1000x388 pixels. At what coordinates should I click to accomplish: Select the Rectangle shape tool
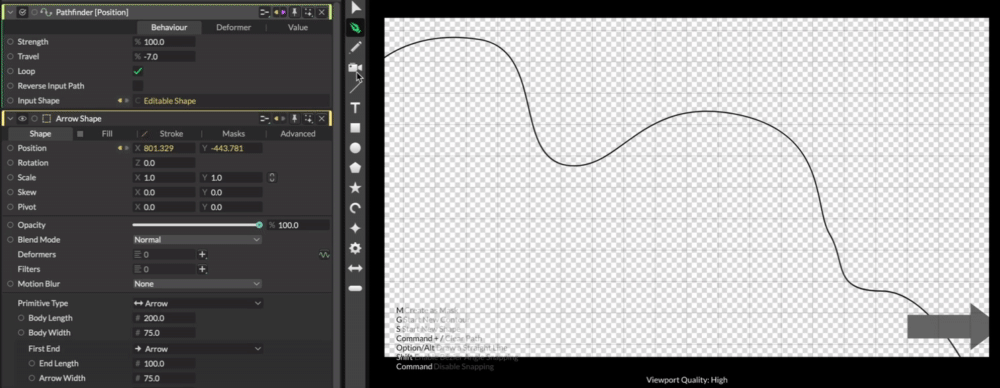click(355, 128)
